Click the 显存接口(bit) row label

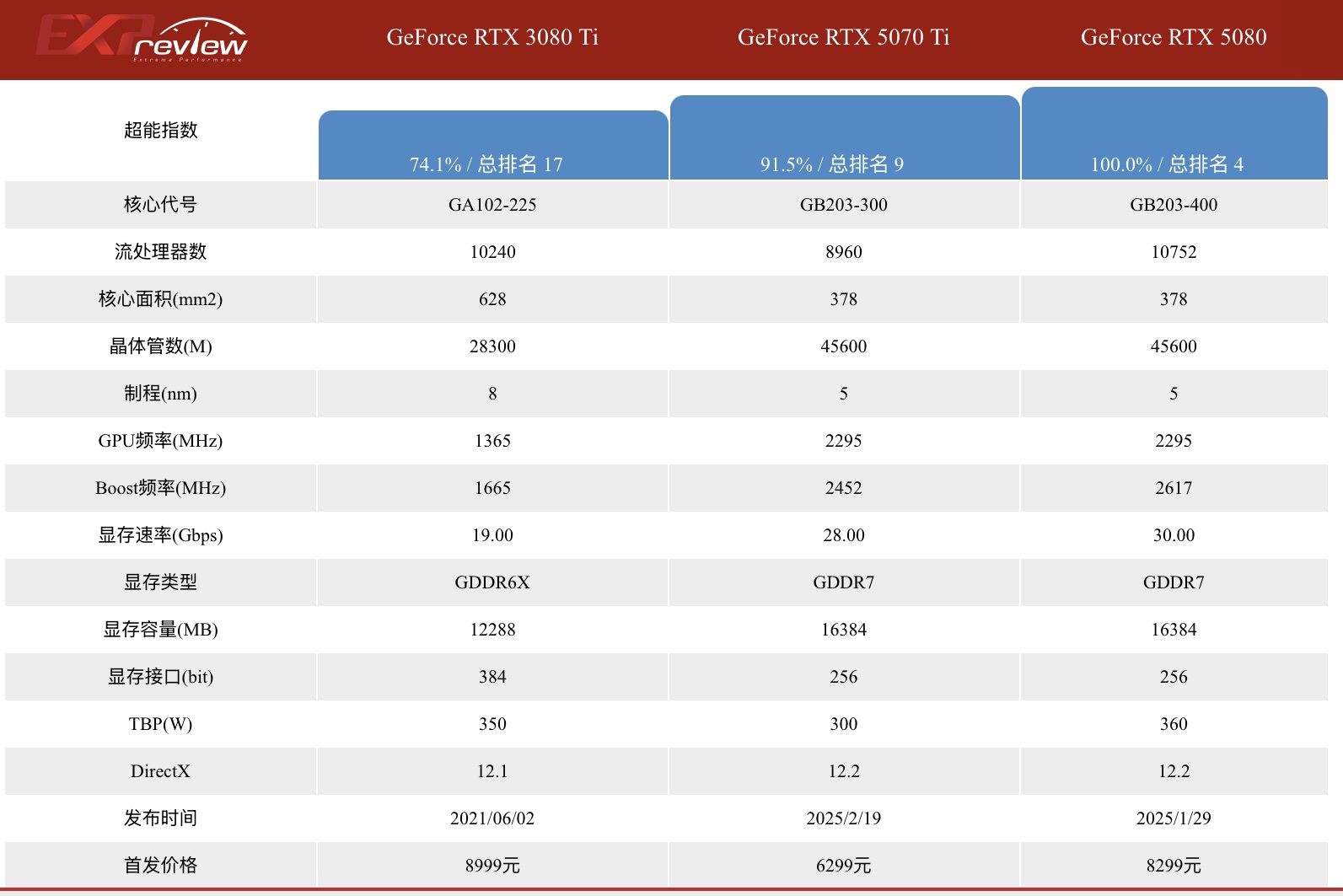tap(160, 677)
